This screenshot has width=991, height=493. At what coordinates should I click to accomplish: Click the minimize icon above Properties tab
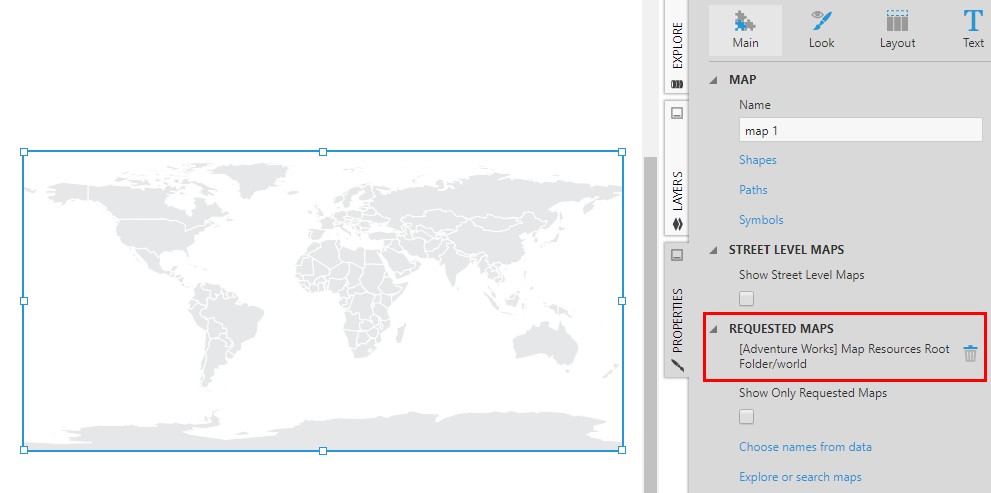(x=676, y=255)
